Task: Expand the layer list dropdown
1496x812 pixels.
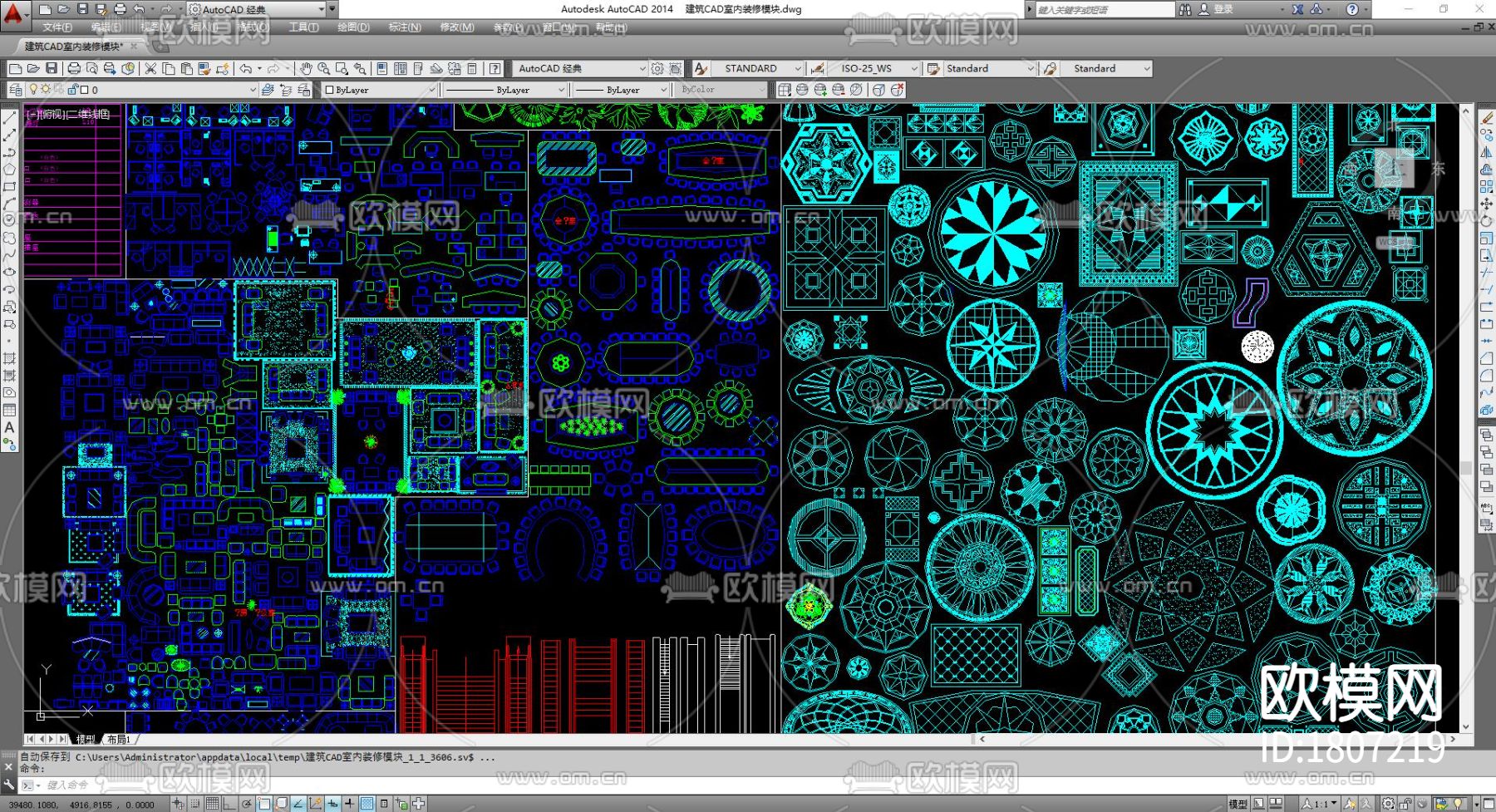Action: (x=253, y=90)
